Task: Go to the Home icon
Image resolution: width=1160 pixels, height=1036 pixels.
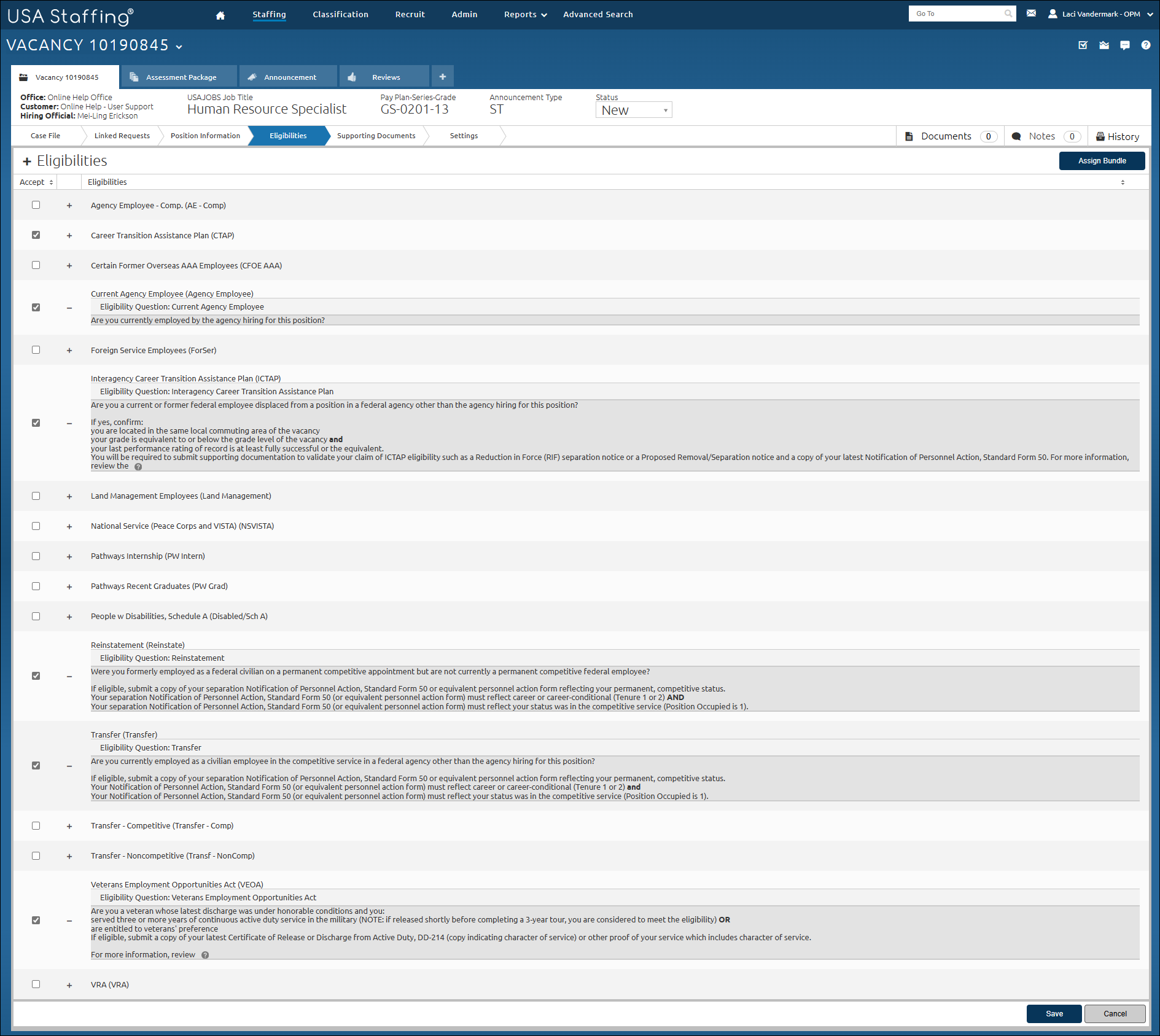Action: tap(220, 15)
